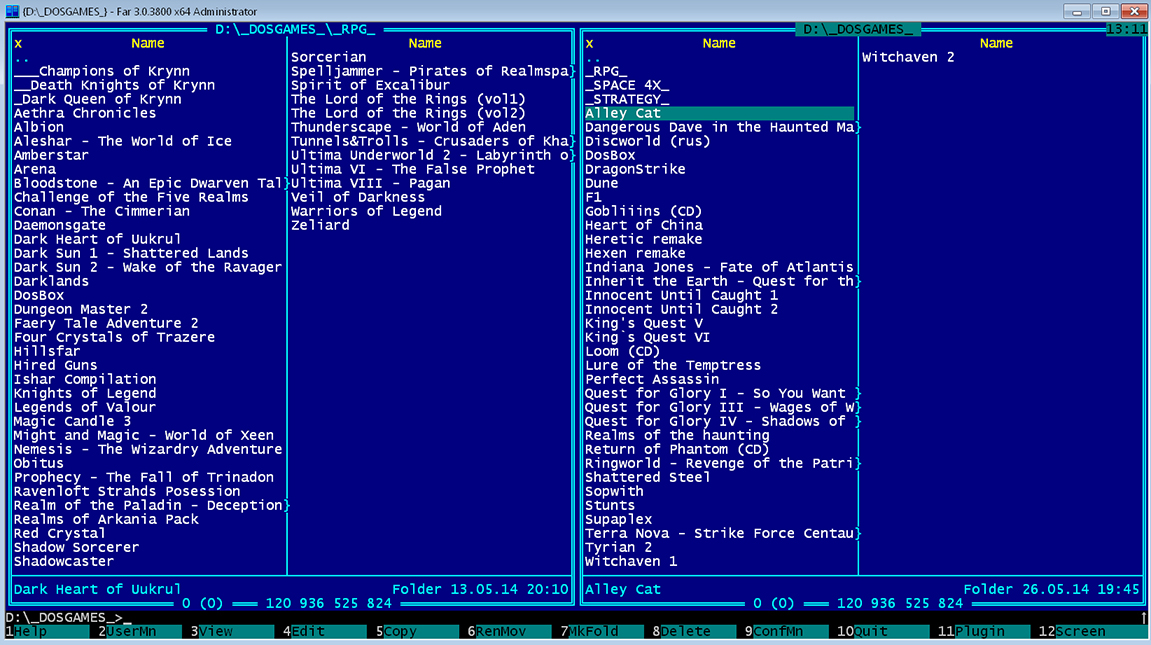The height and width of the screenshot is (645, 1151).
Task: Select the Amberstar folder
Action: (x=51, y=155)
